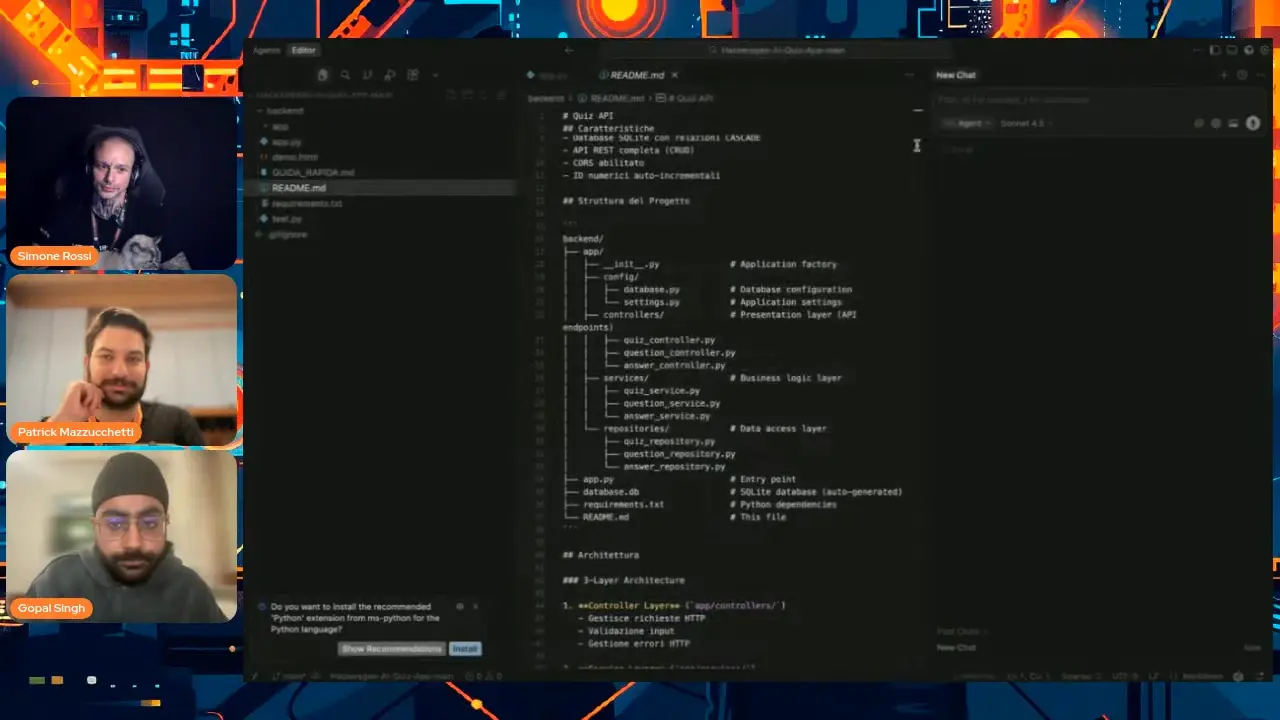Open chat history clock icon
Screen dimensions: 1280x720
pos(1242,75)
